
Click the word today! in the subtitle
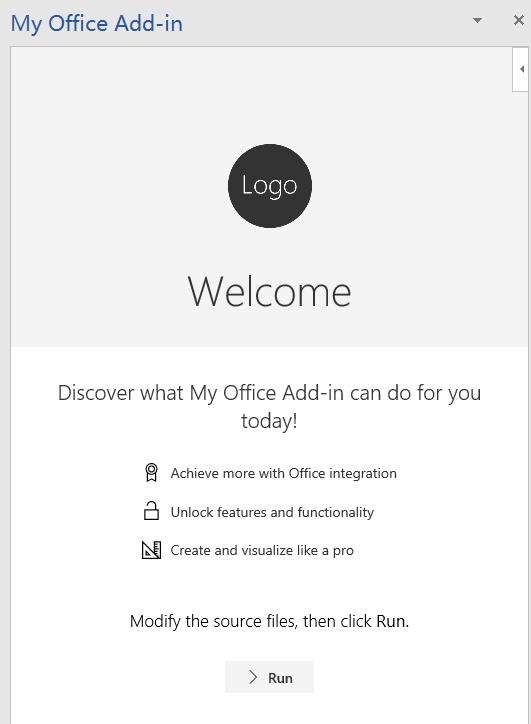coord(269,421)
